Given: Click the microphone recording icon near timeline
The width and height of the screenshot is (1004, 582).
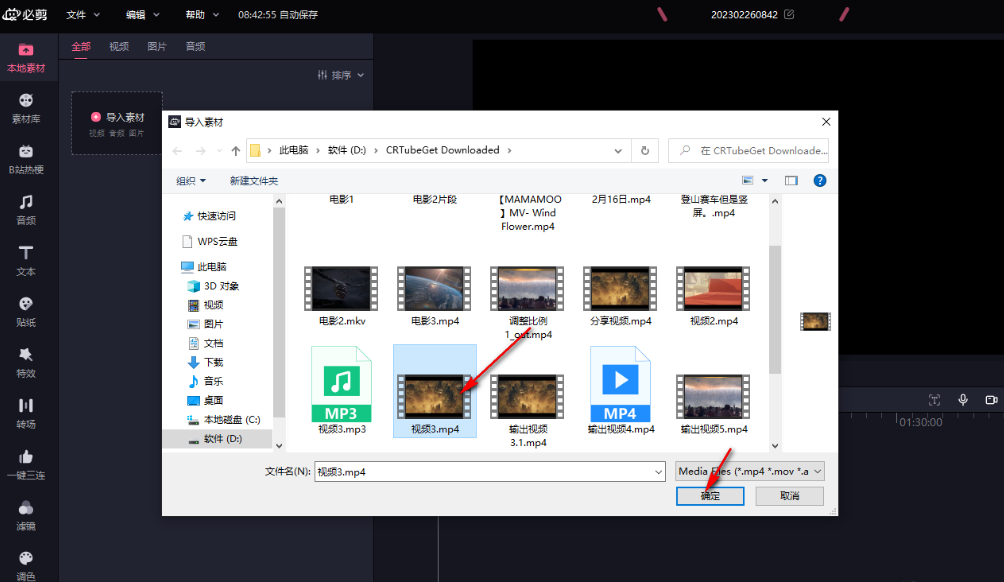Looking at the screenshot, I should click(962, 400).
